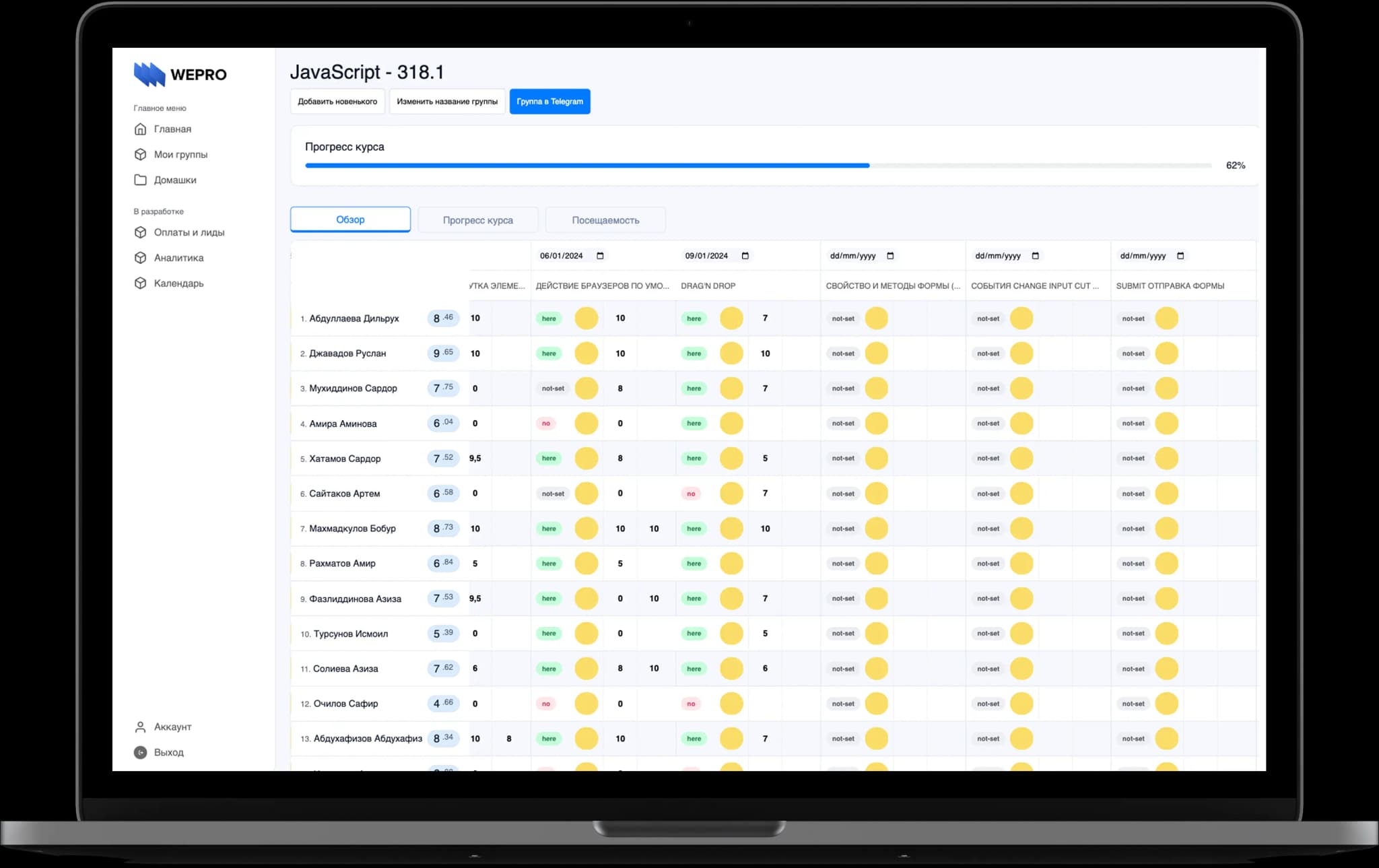Click the course progress bar
The image size is (1379, 868).
(x=758, y=166)
